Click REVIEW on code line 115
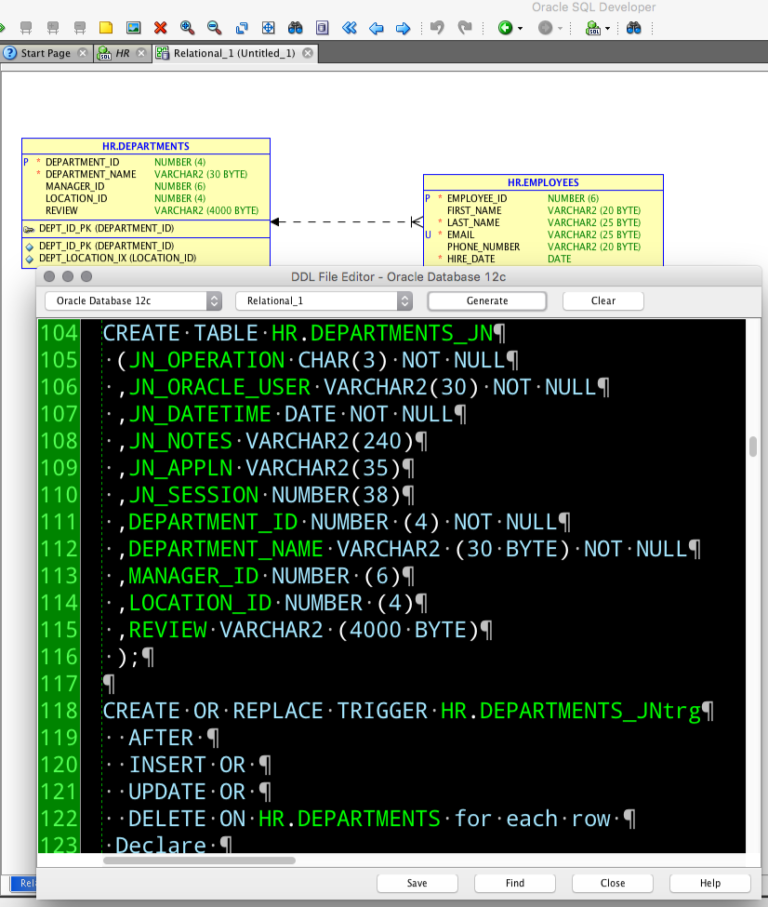768x907 pixels. coord(168,630)
